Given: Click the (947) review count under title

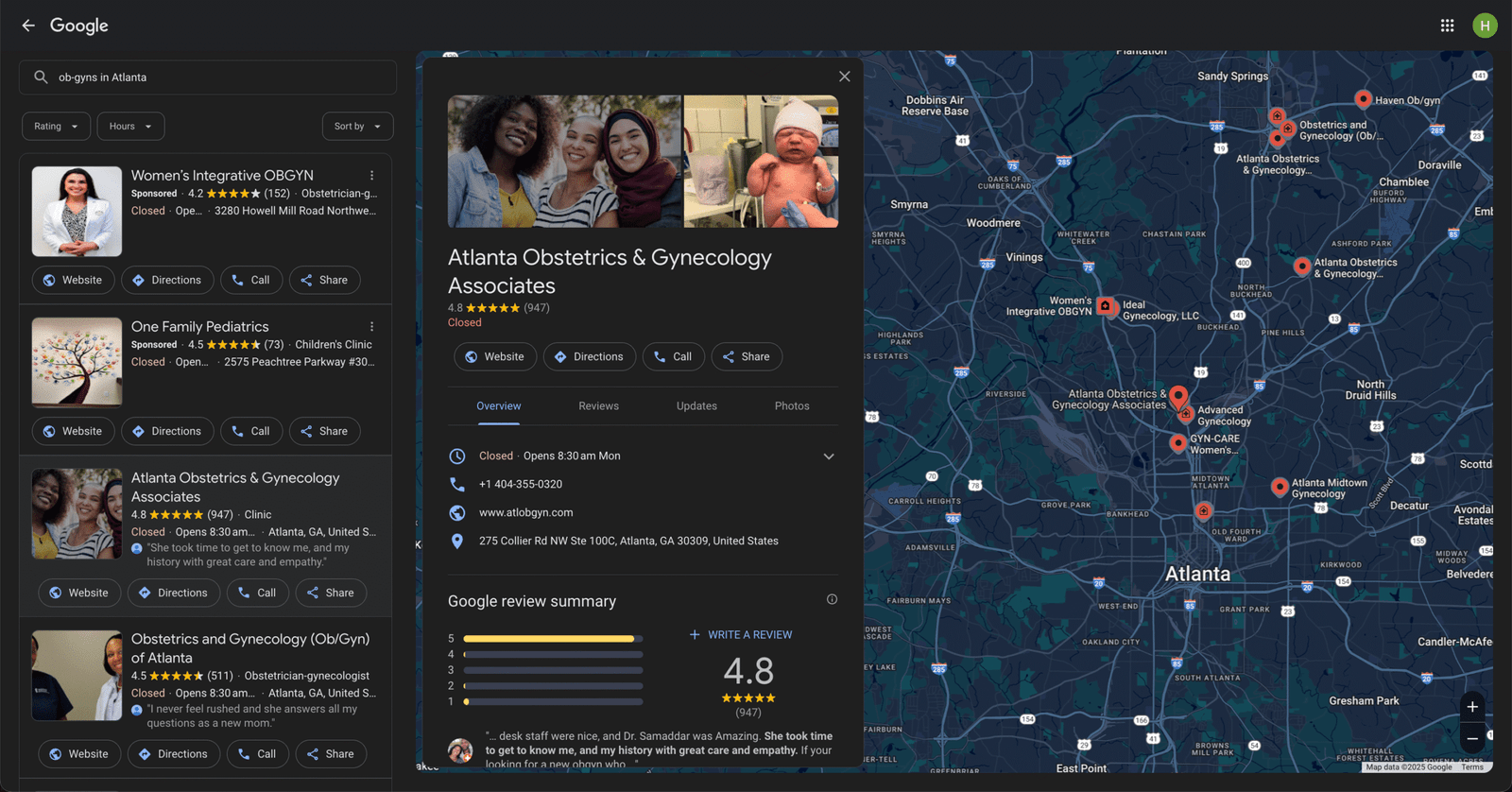Looking at the screenshot, I should (x=537, y=308).
